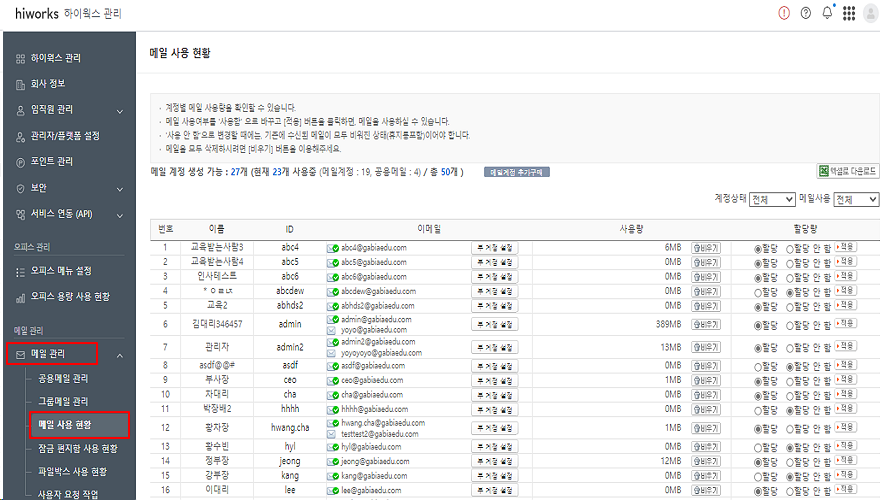Select 할당 안 함 radio for abc4
This screenshot has width=880, height=500.
(x=791, y=247)
